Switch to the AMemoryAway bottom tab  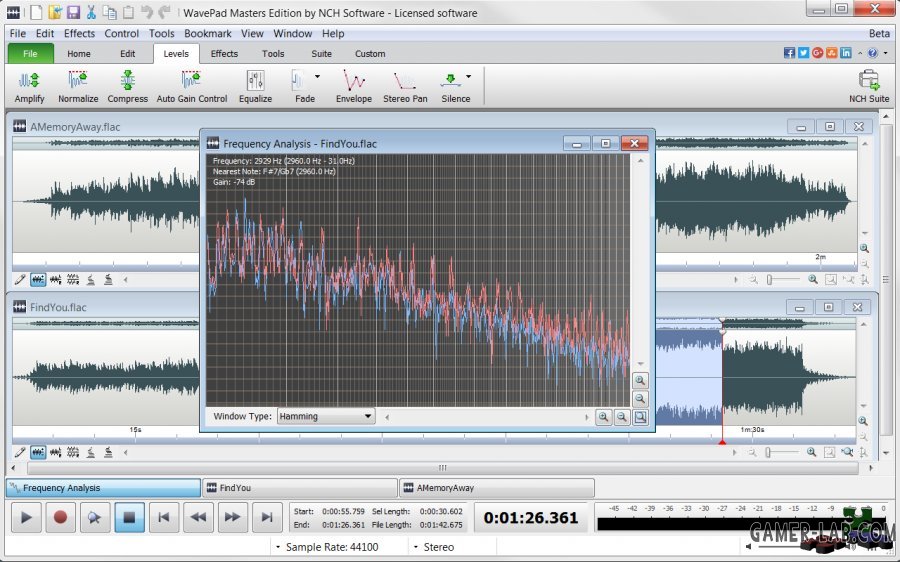point(496,487)
